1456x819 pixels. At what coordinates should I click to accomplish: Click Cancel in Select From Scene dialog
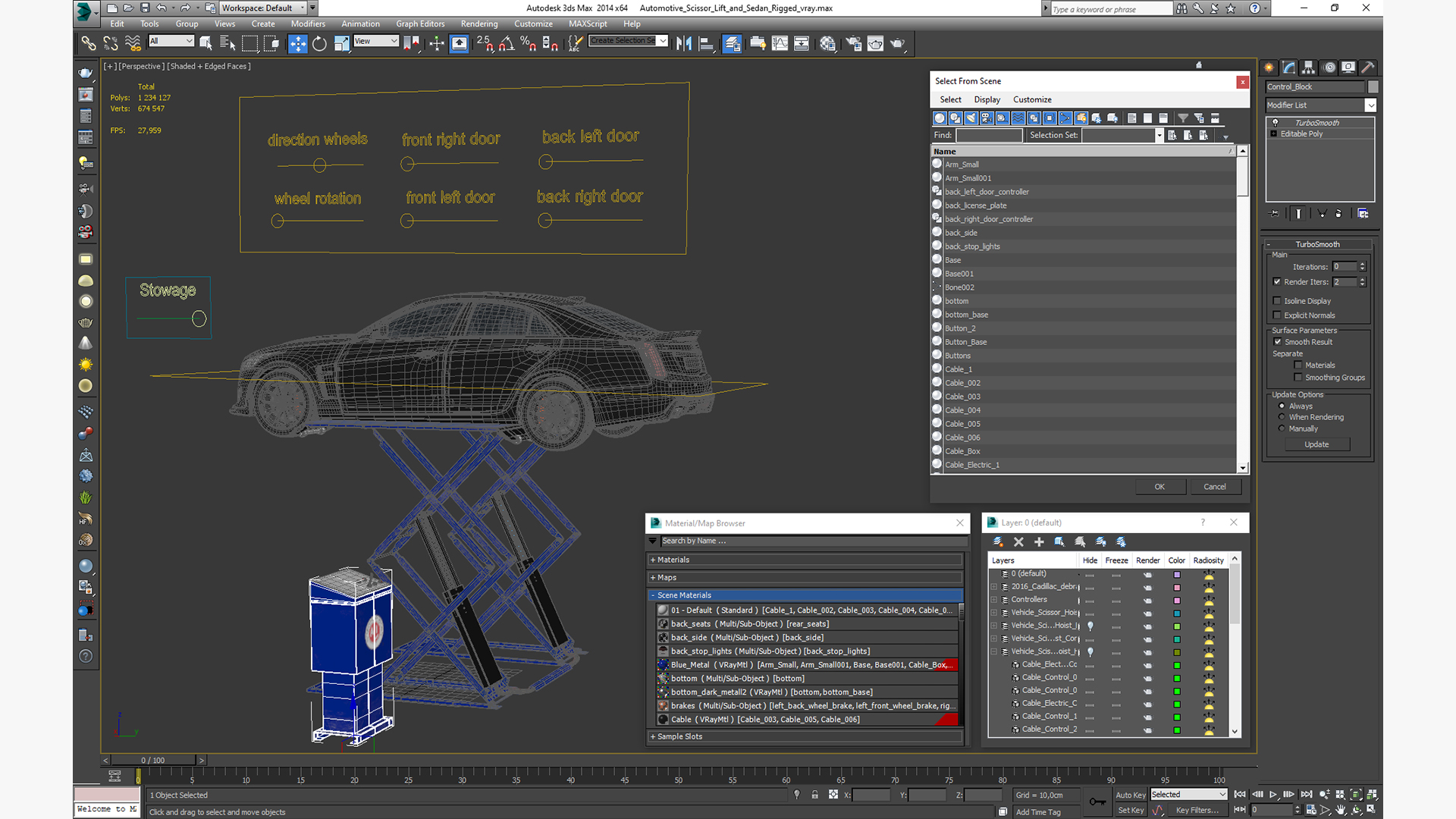pos(1215,487)
